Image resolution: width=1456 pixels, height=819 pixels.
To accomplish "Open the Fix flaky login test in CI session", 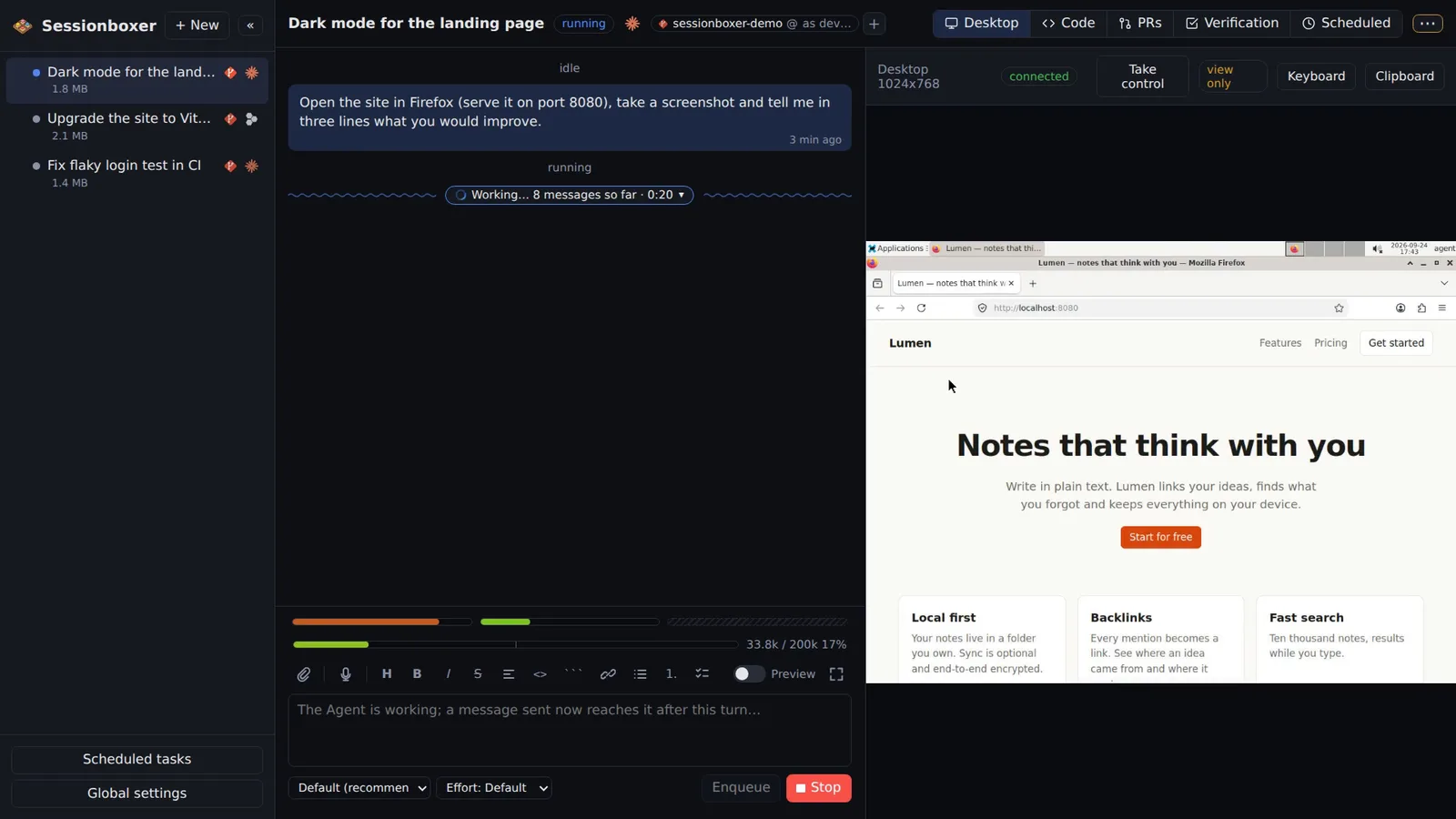I will (136, 173).
